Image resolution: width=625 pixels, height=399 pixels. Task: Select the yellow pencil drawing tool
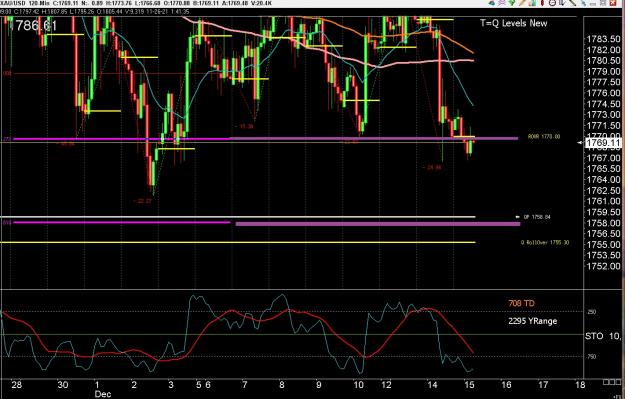click(522, 3)
